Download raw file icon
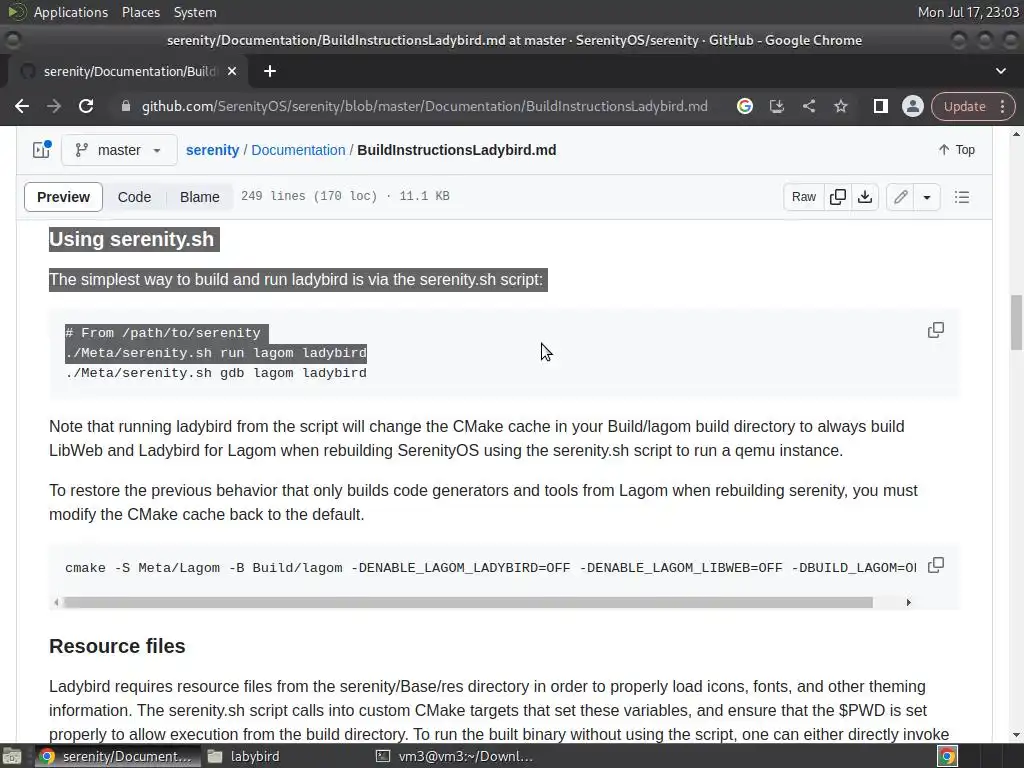1024x768 pixels. (x=865, y=197)
